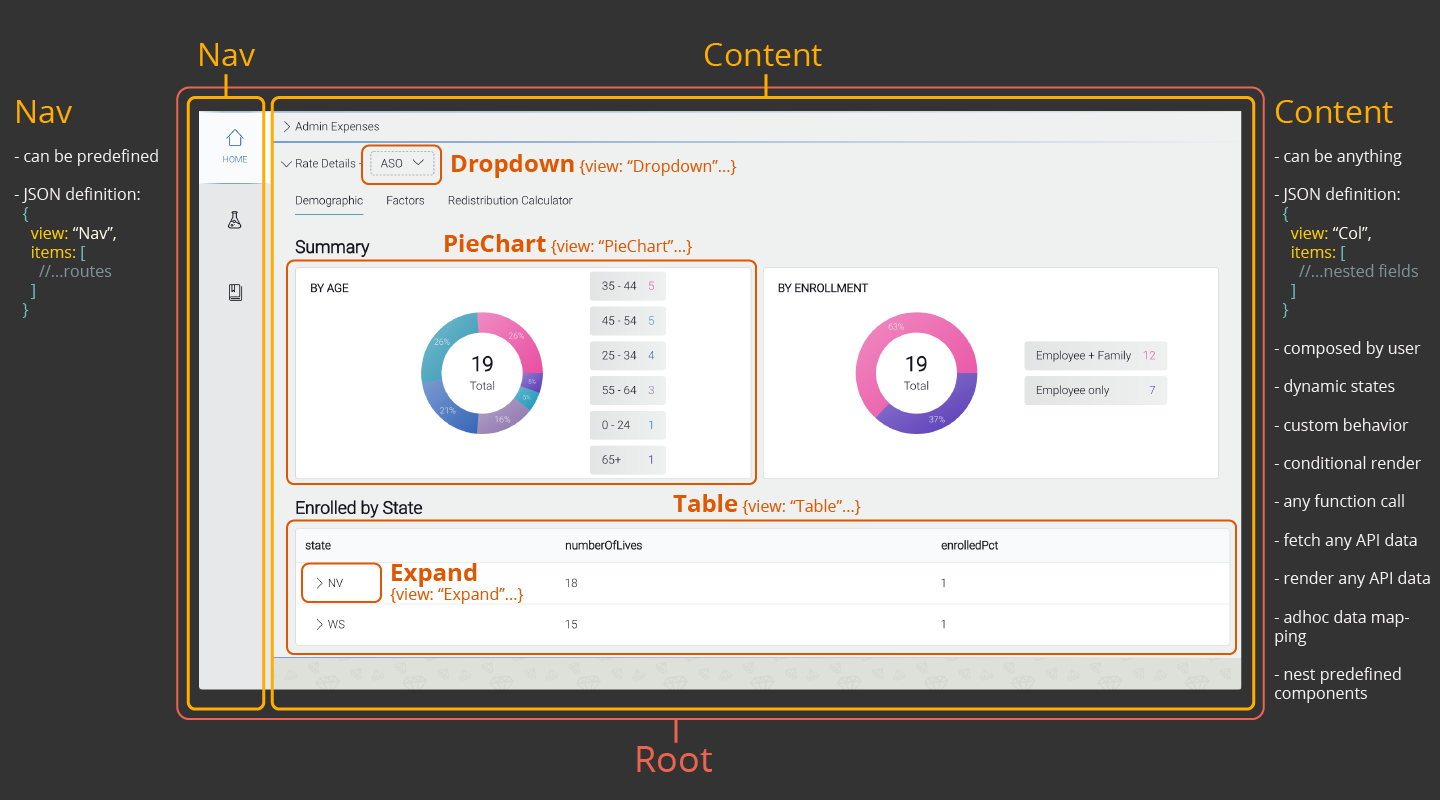The width and height of the screenshot is (1440, 800).
Task: Expand the Admin Expenses section
Action: [x=287, y=127]
